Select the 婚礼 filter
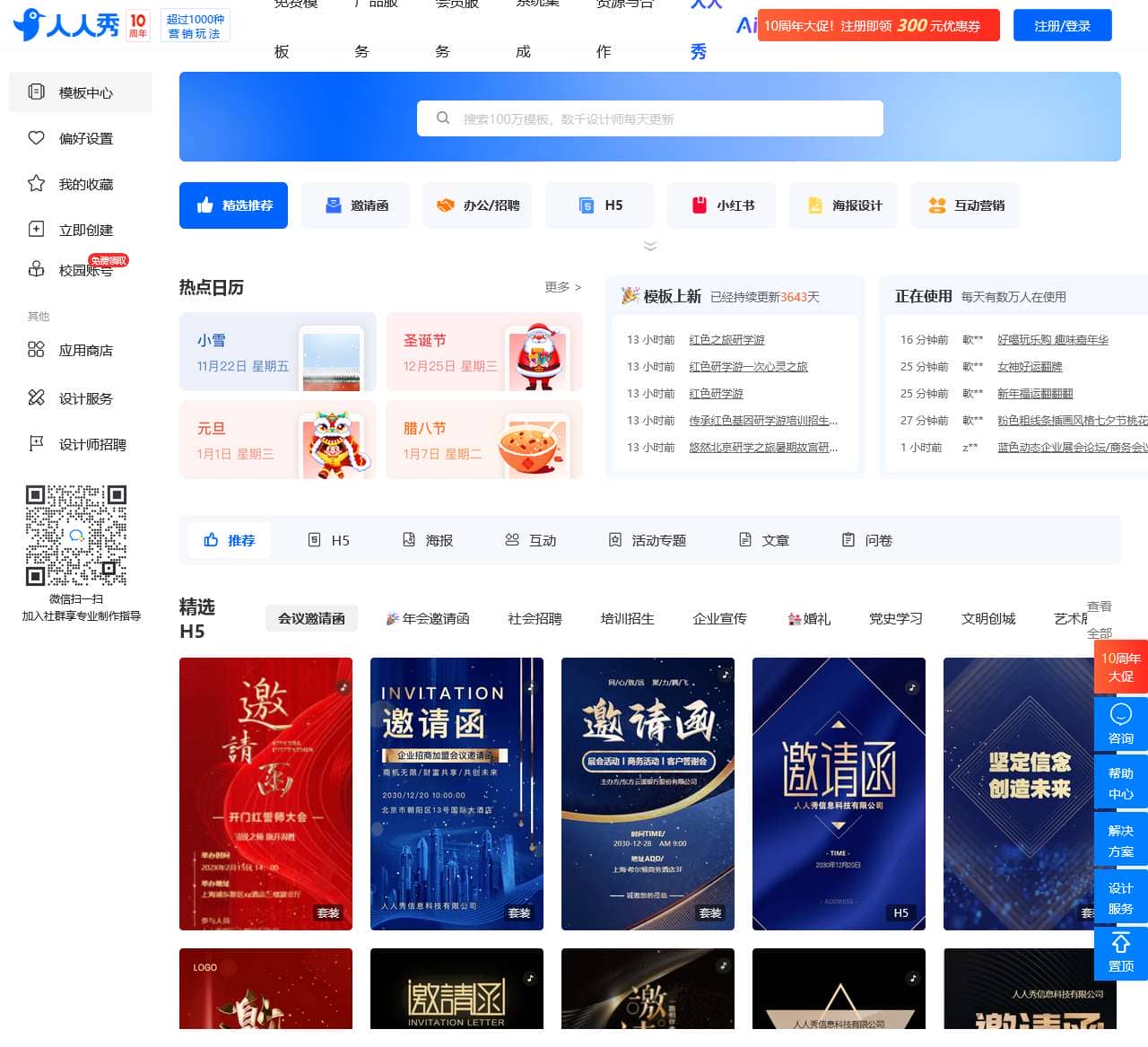This screenshot has width=1148, height=1047. [809, 618]
